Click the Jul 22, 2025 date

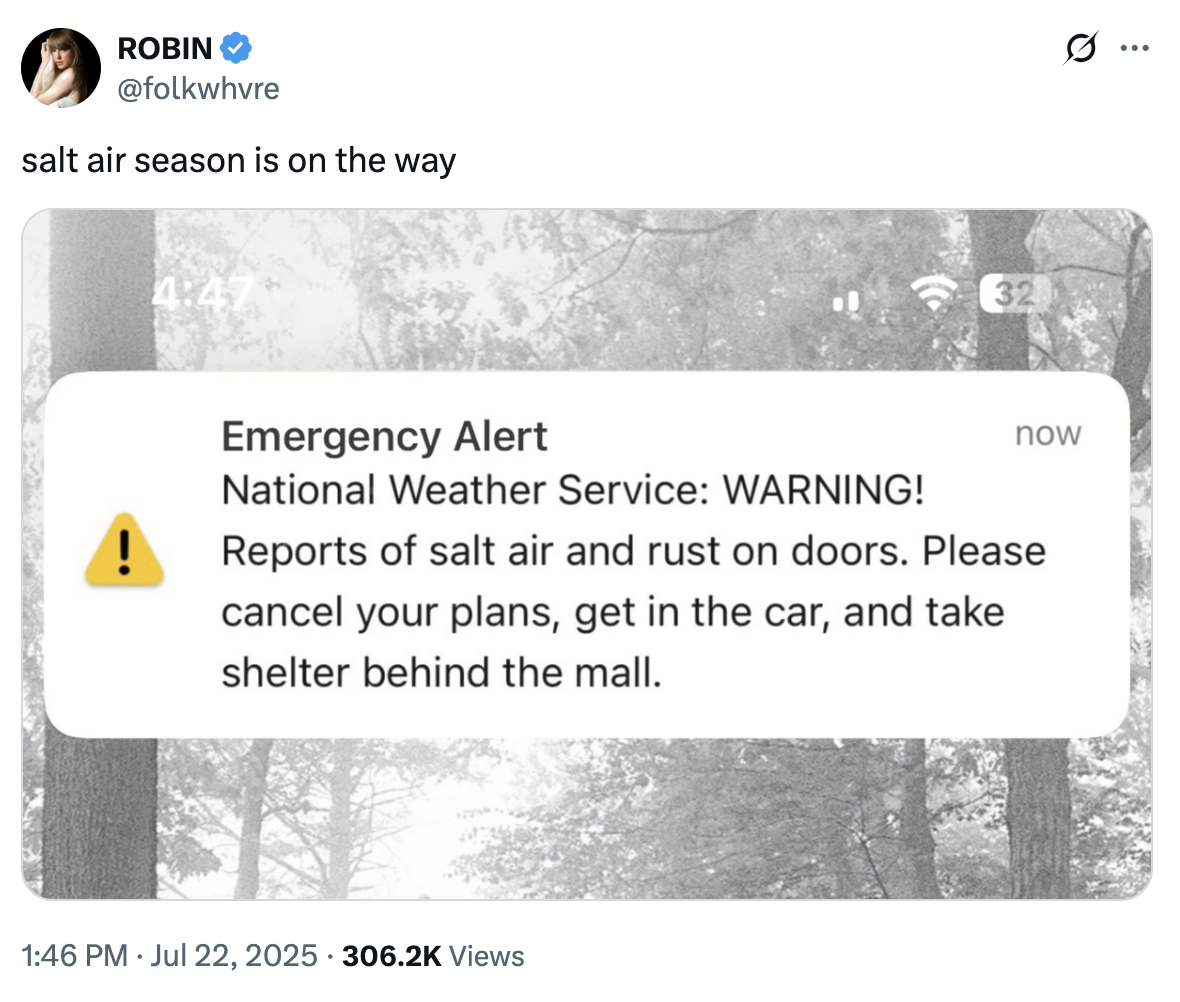[x=234, y=955]
